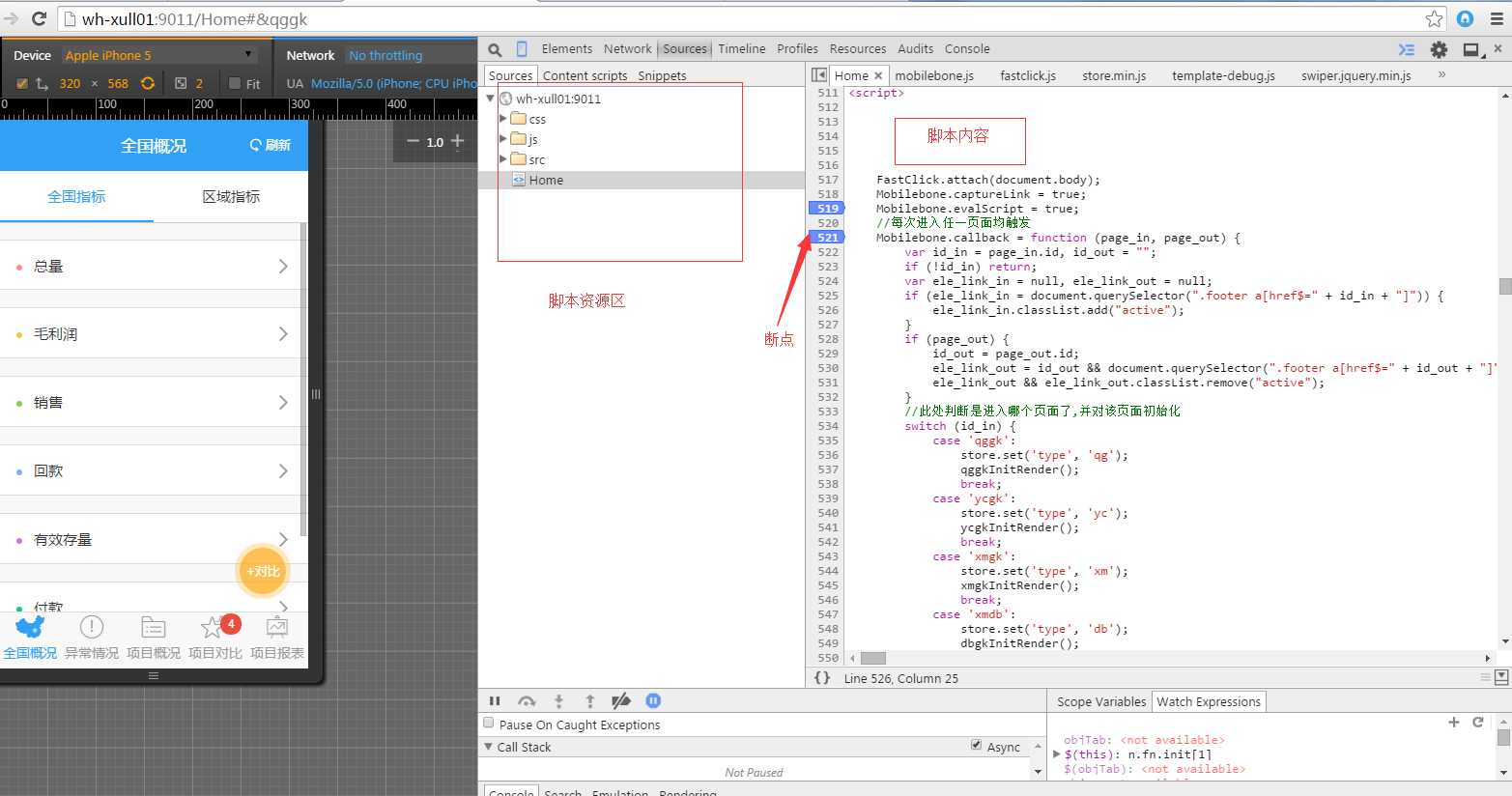Change DevTools dock side
Viewport: 1512px width, 796px height.
[x=1471, y=49]
